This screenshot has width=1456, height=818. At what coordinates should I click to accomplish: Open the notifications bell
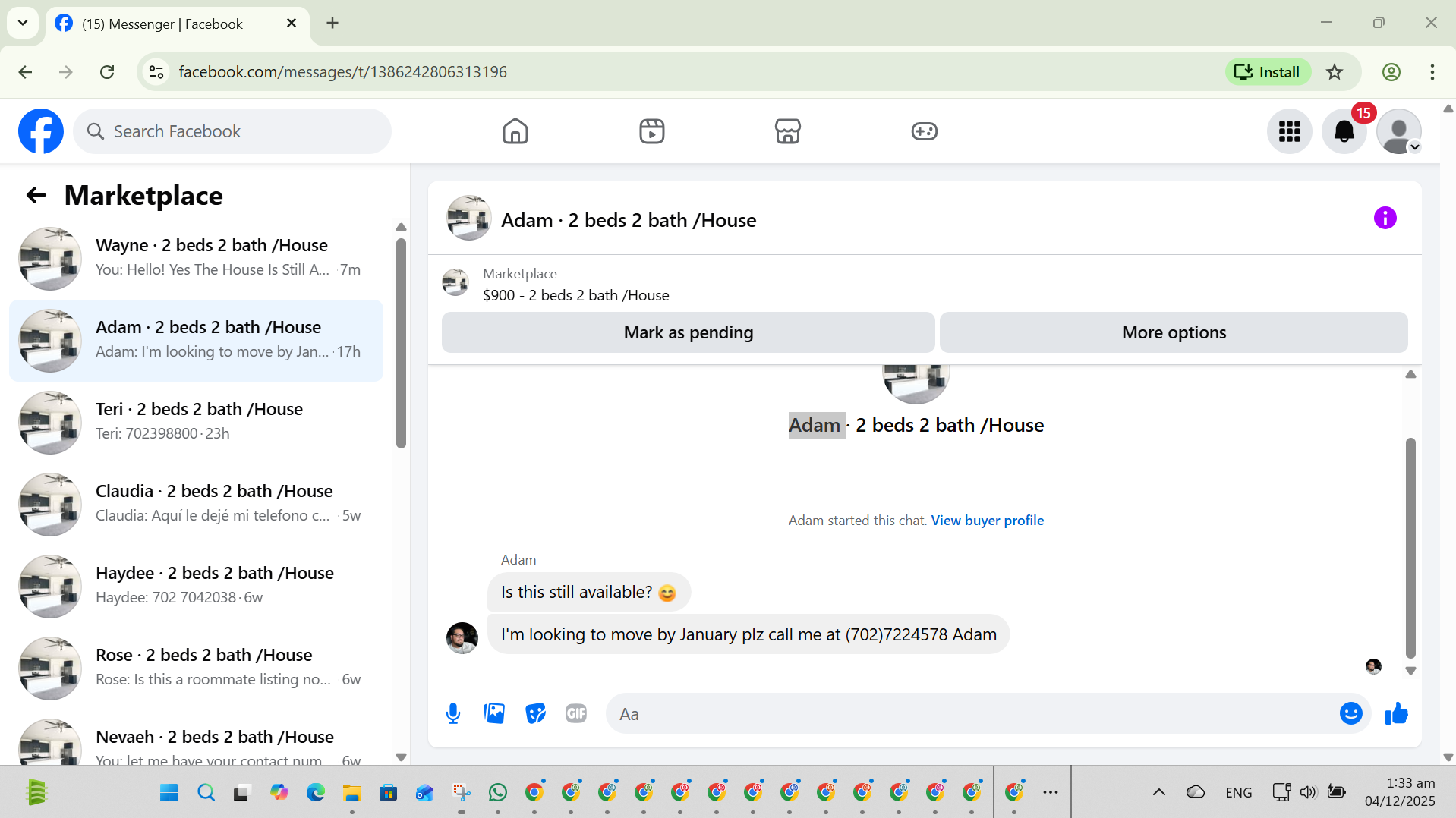pos(1344,131)
